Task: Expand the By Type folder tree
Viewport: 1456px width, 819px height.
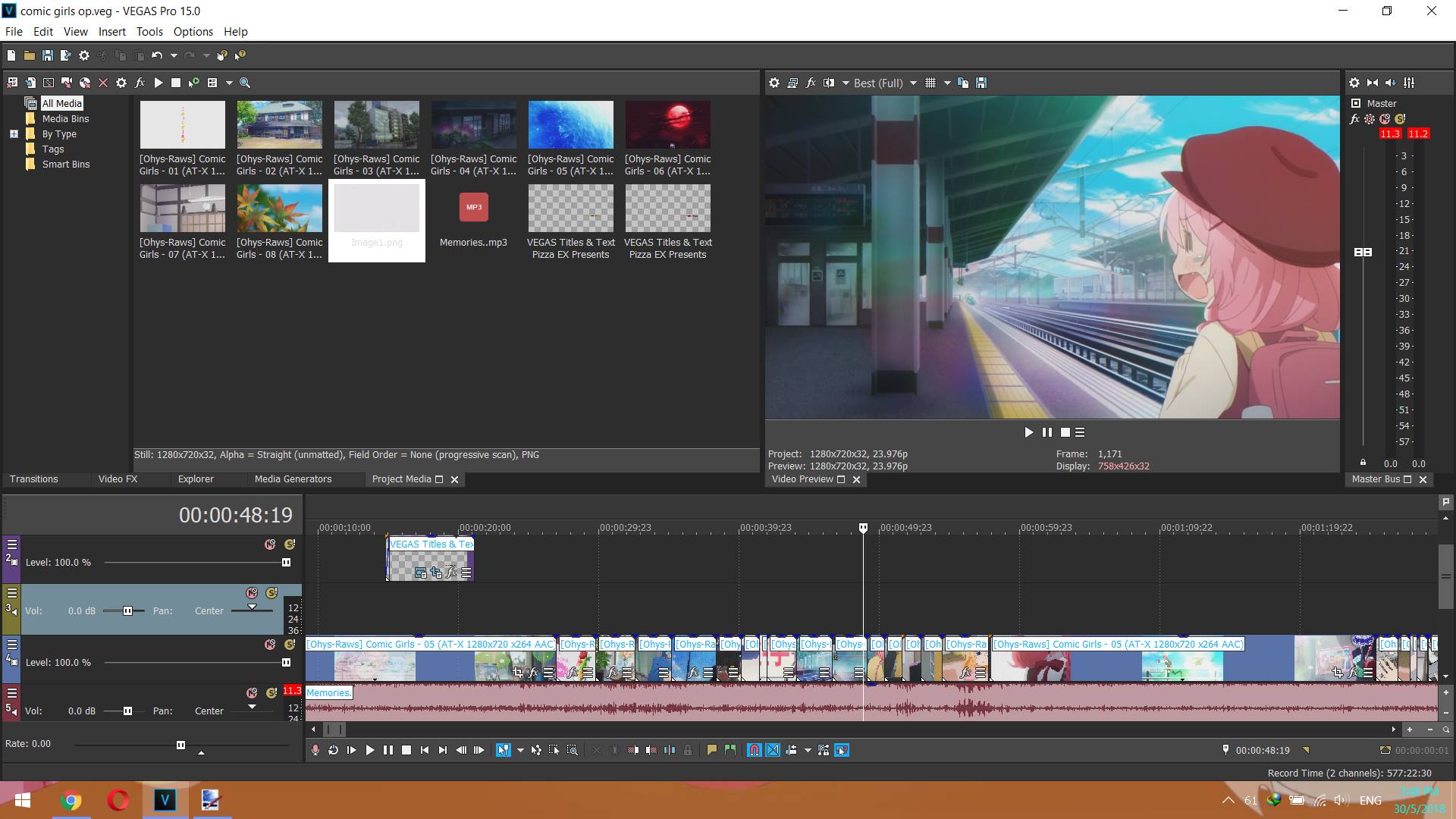Action: pos(14,134)
